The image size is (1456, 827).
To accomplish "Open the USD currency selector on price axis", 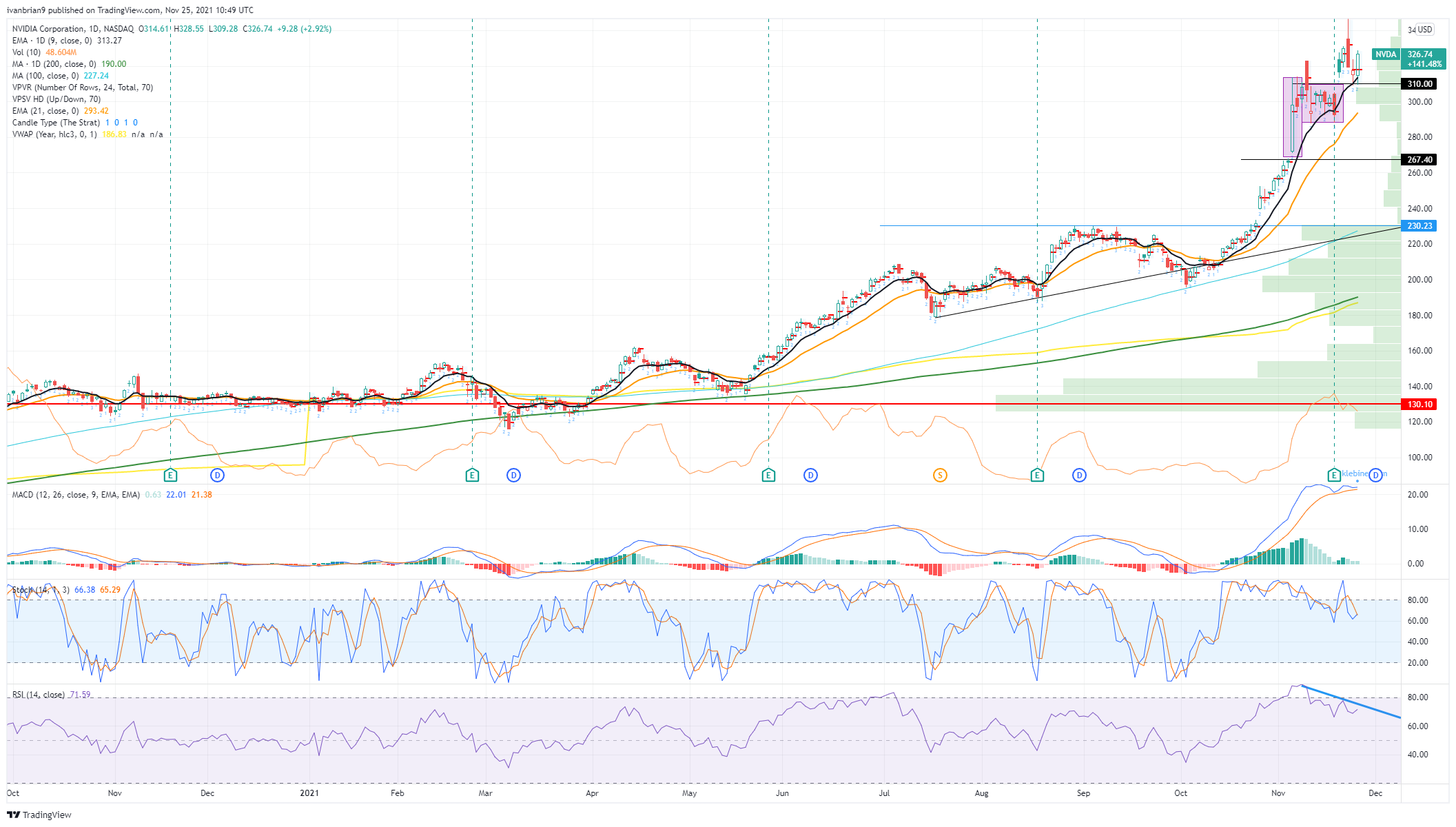I will [1424, 30].
